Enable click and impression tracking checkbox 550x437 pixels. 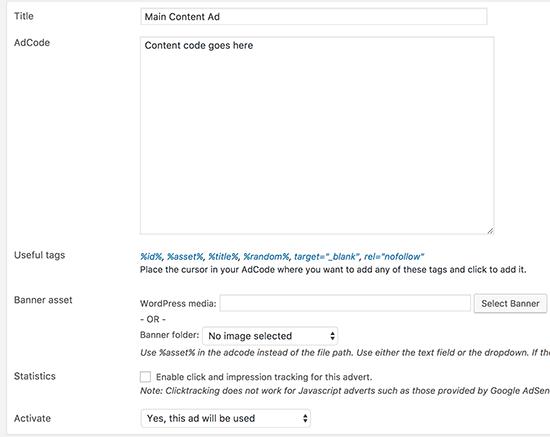[x=145, y=377]
